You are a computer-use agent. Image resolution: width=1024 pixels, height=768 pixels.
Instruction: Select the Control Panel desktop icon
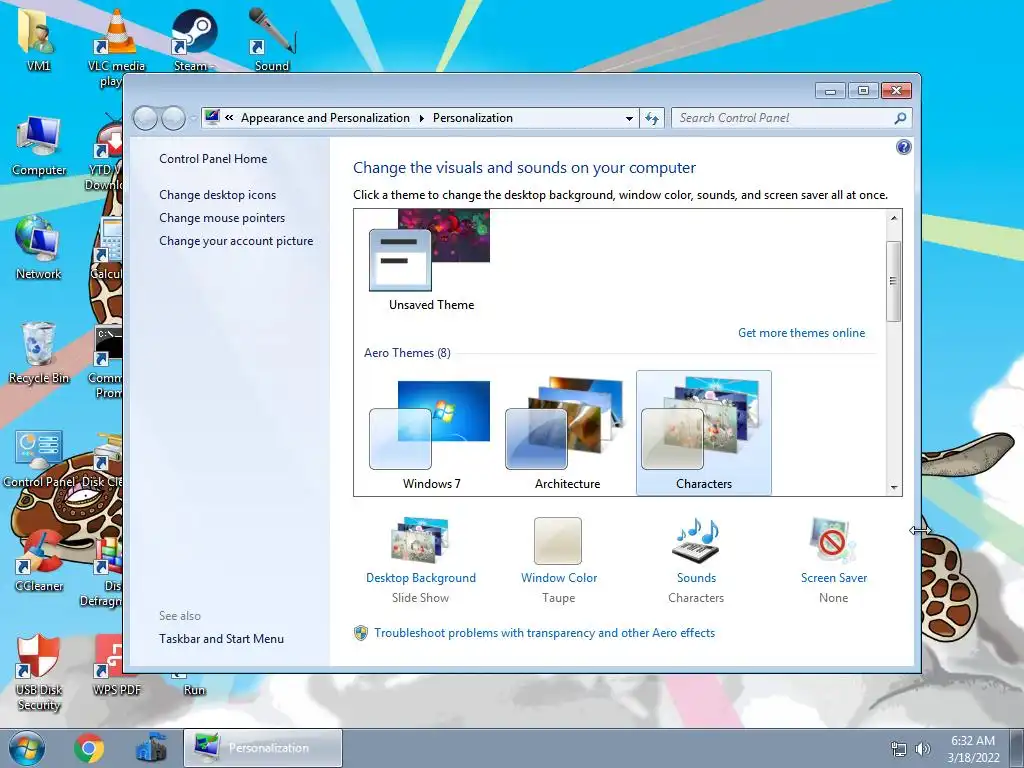(39, 457)
